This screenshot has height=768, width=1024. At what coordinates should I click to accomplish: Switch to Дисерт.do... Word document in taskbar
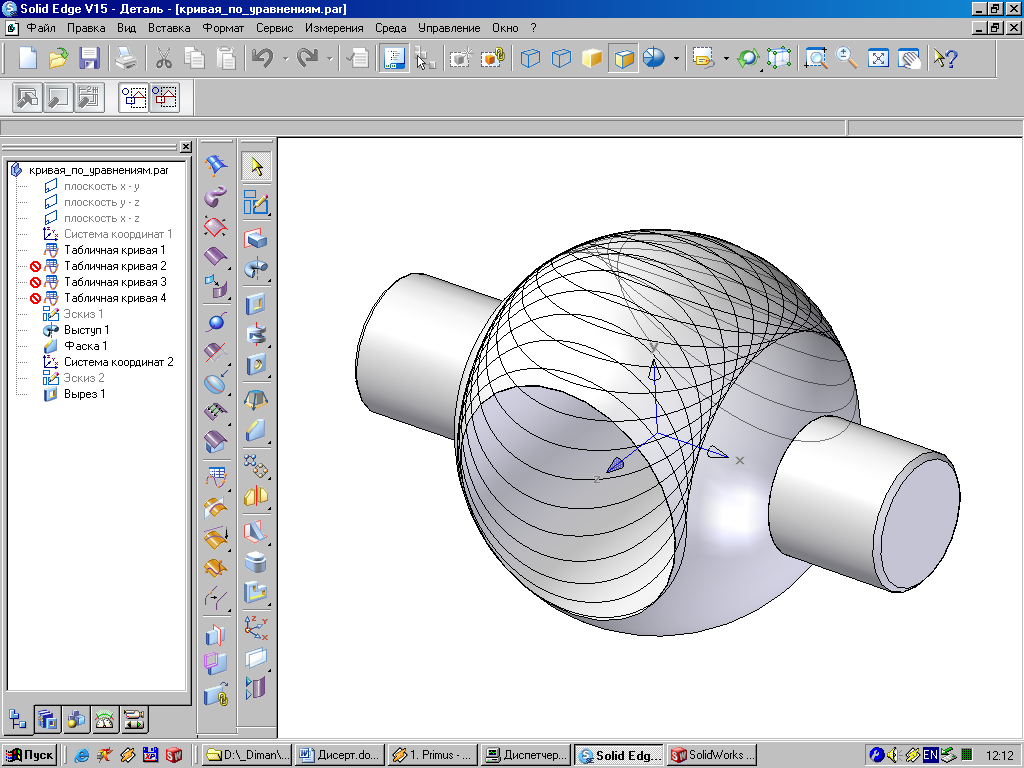point(339,755)
